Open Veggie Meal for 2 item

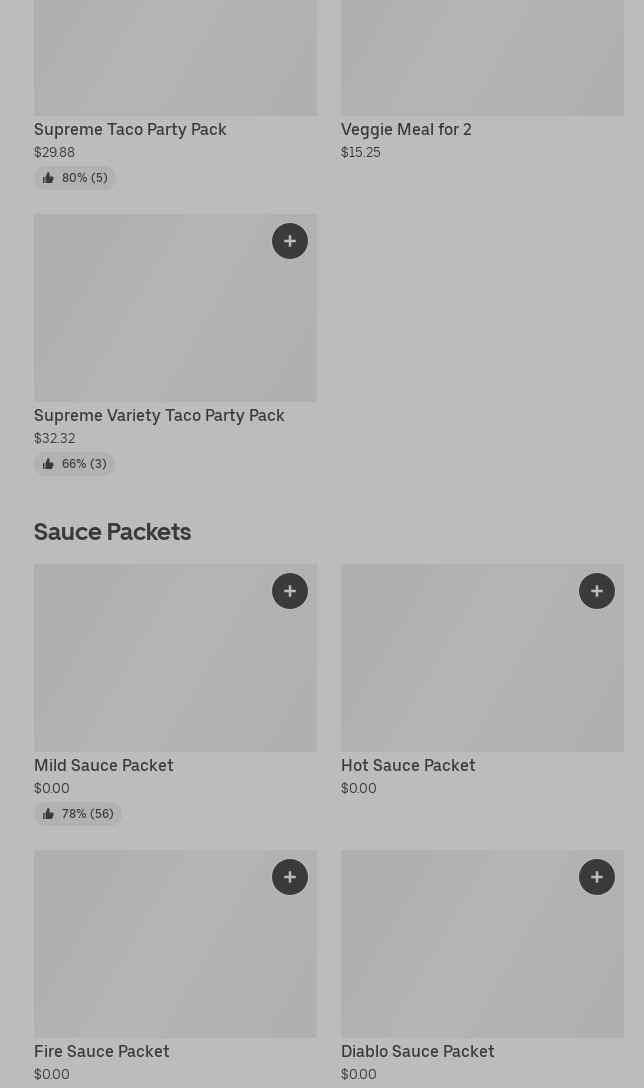(406, 129)
